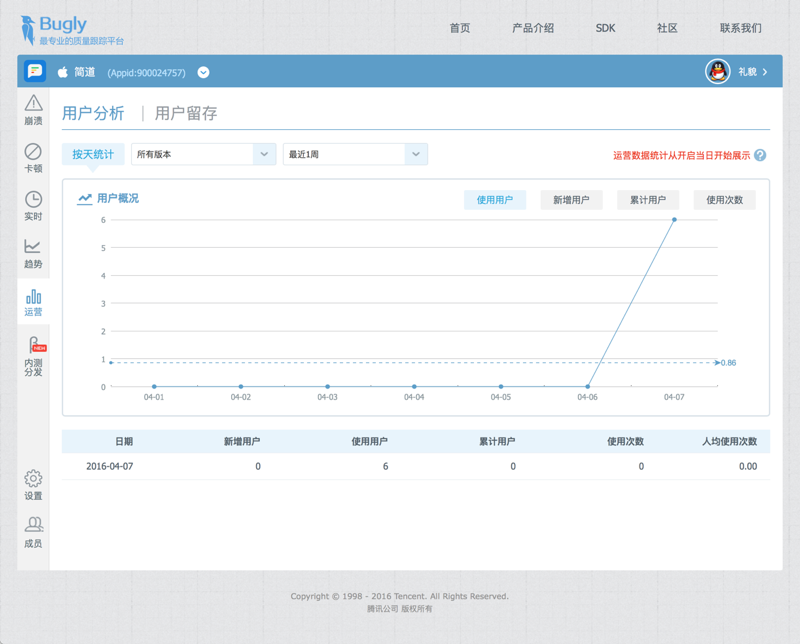Click the 礼貌 username

(747, 72)
